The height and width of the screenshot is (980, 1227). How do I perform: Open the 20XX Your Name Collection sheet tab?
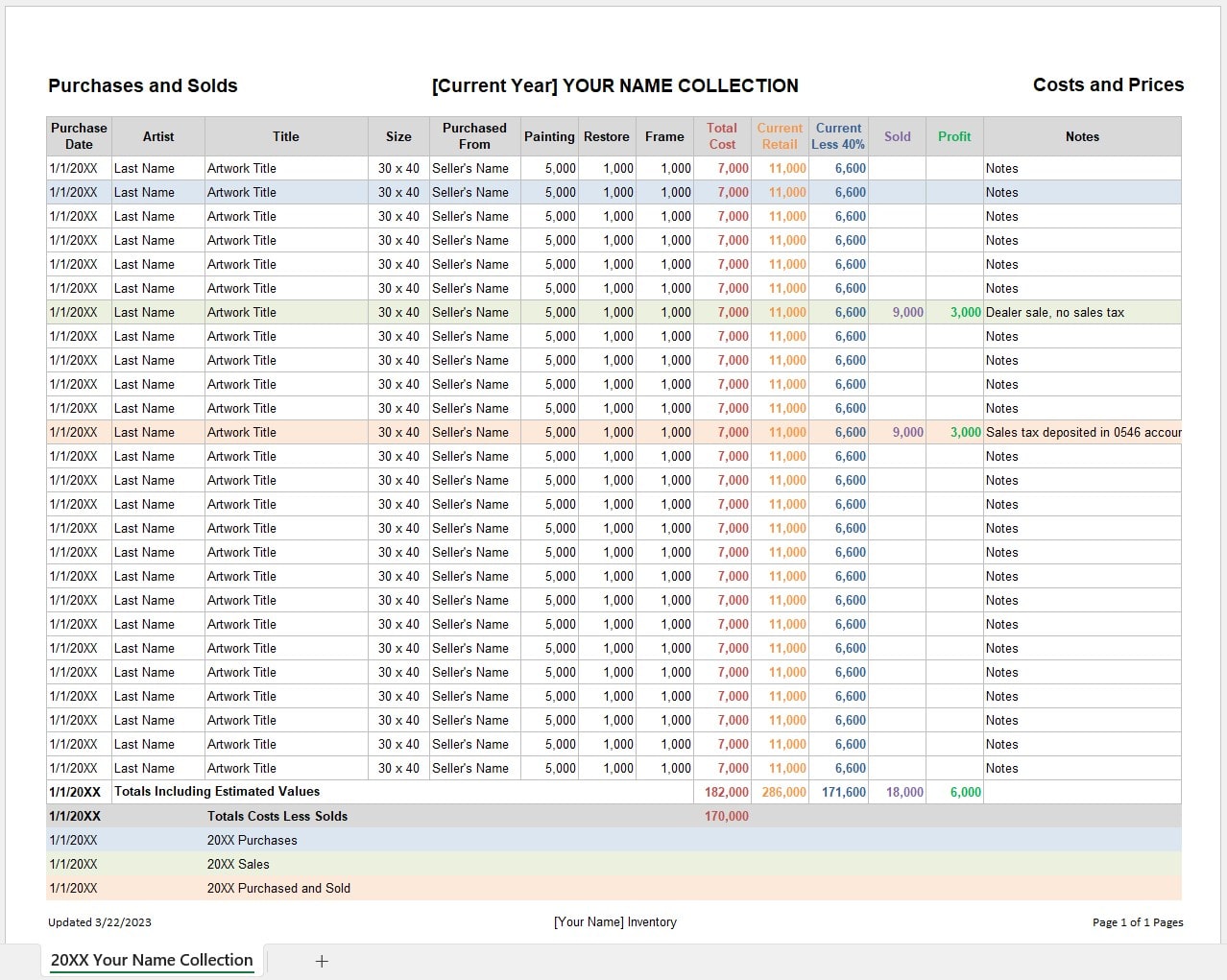pos(152,960)
